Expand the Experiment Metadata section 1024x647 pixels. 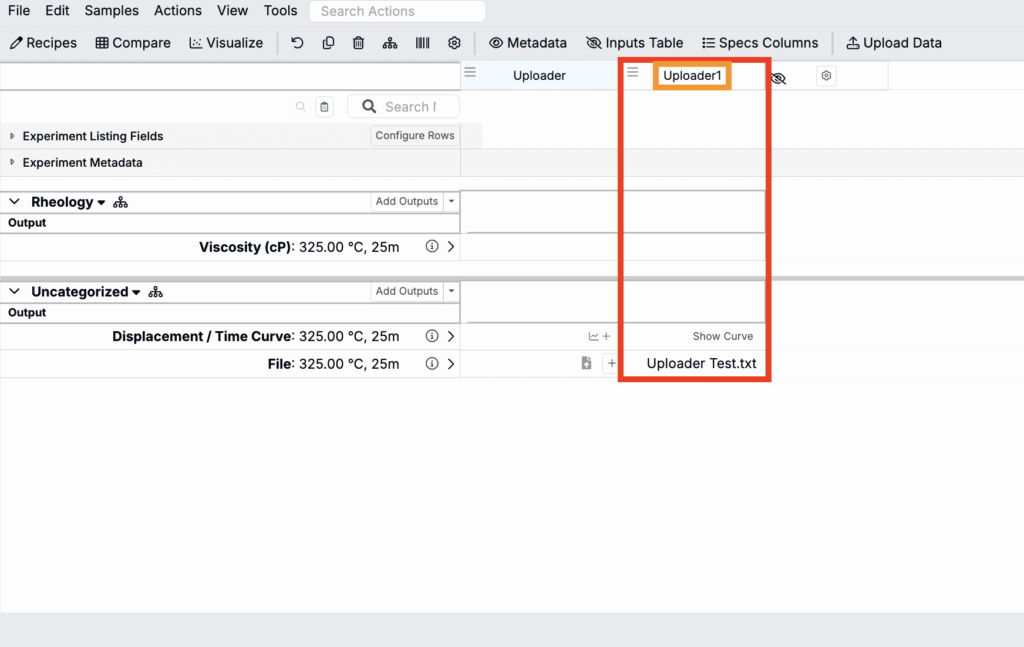tap(13, 163)
